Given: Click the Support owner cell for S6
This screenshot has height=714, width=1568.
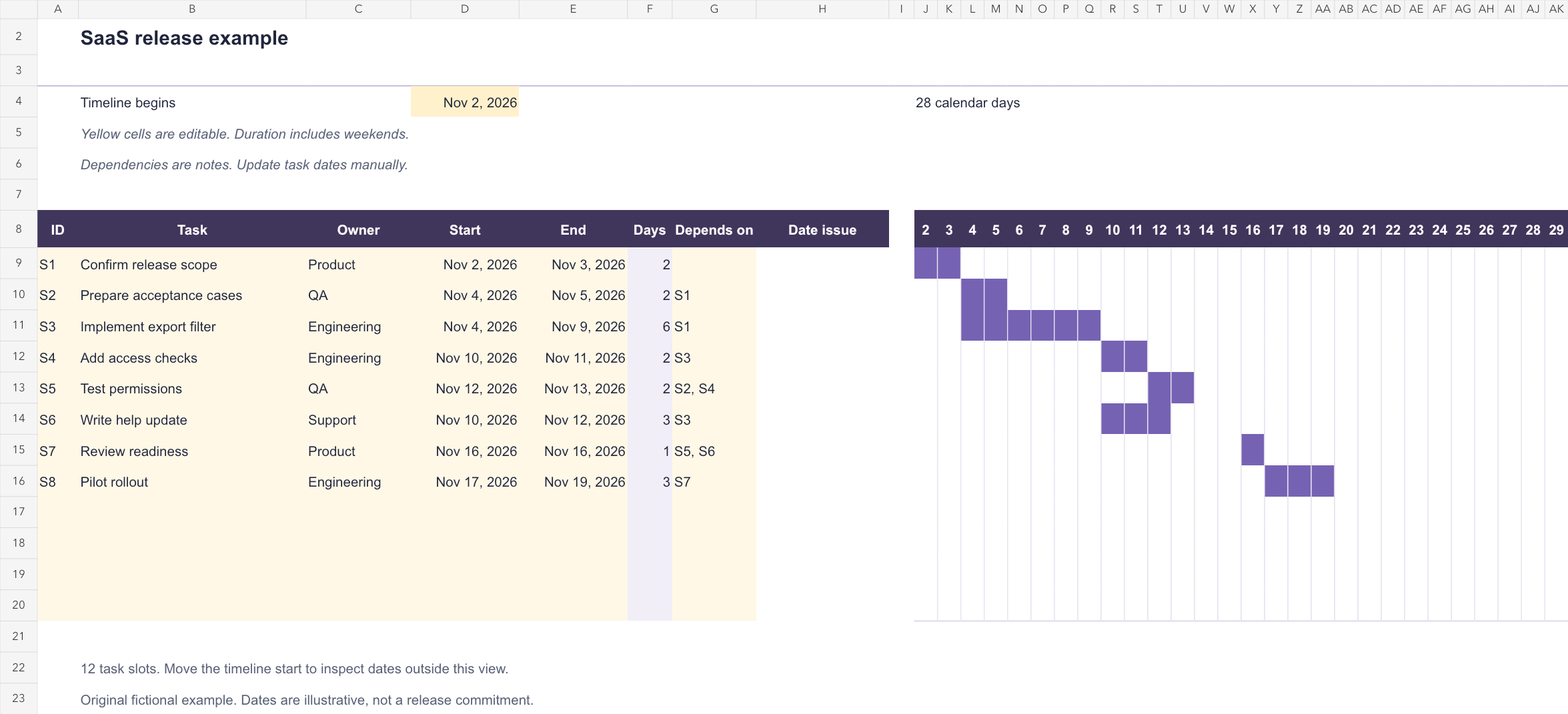Looking at the screenshot, I should click(358, 420).
